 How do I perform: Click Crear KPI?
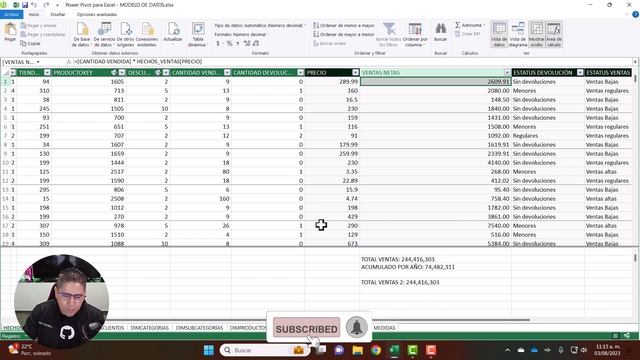467,34
